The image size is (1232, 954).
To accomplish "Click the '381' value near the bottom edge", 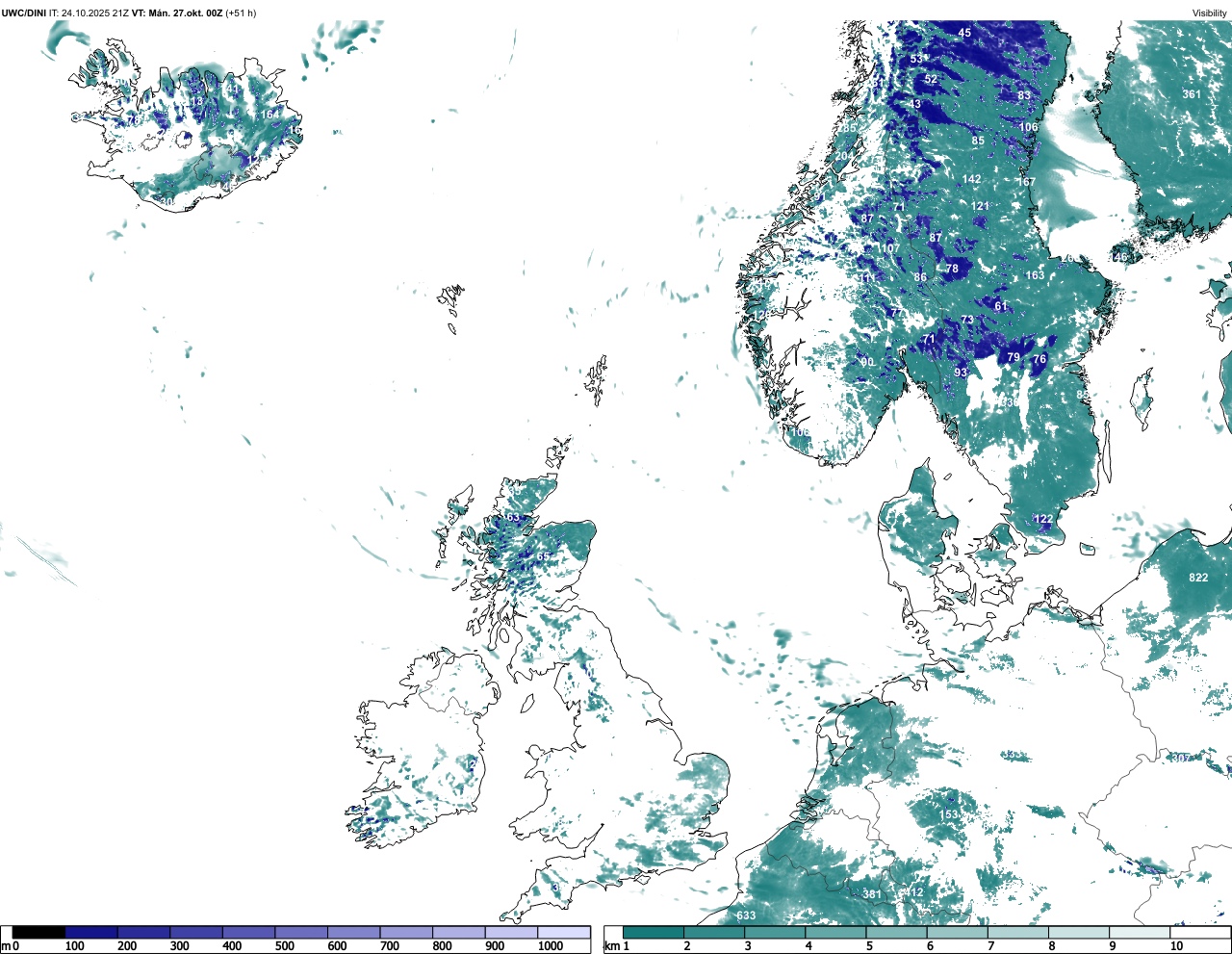I will coord(871,894).
